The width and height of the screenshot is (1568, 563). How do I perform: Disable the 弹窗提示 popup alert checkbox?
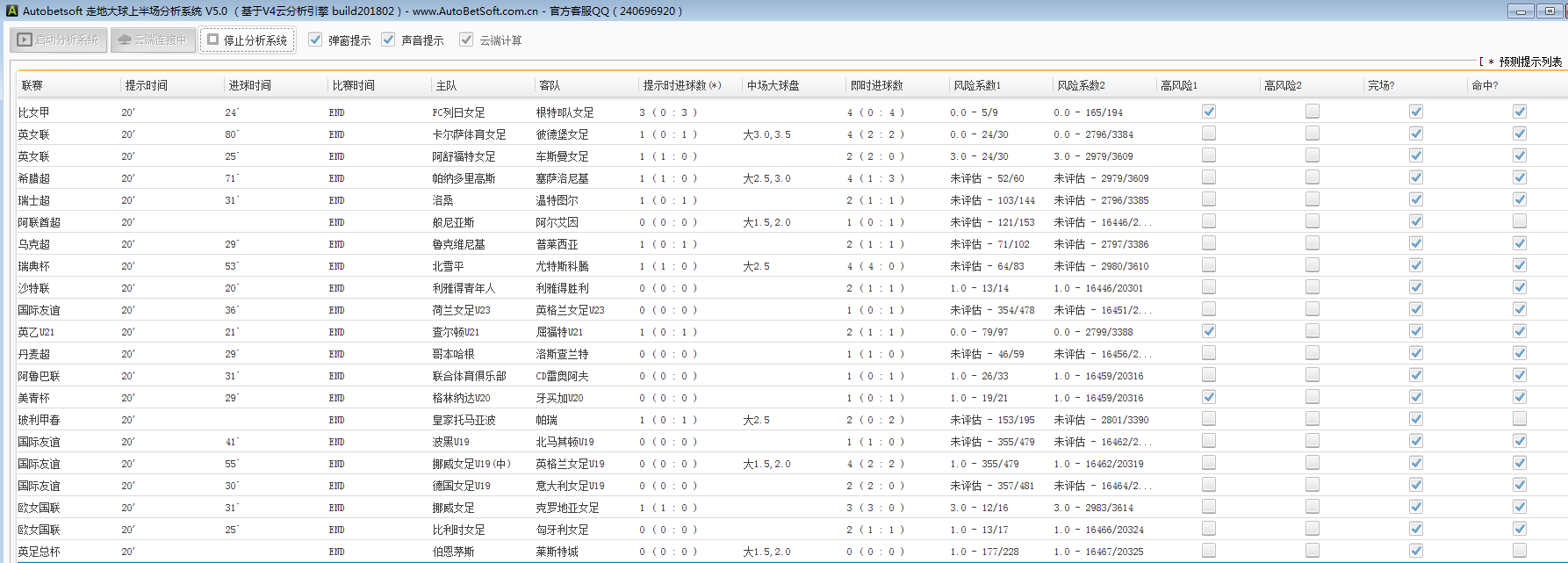pos(315,40)
